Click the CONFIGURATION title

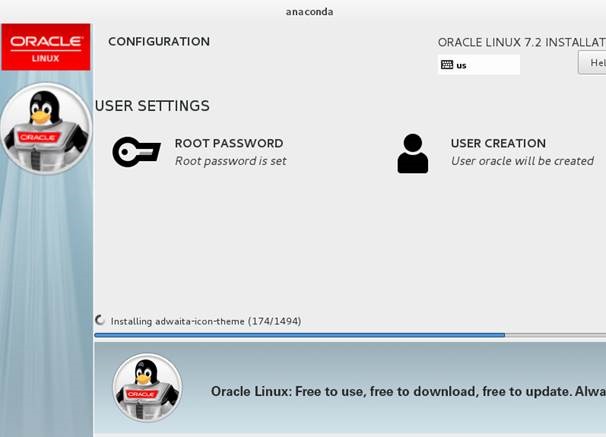point(159,41)
